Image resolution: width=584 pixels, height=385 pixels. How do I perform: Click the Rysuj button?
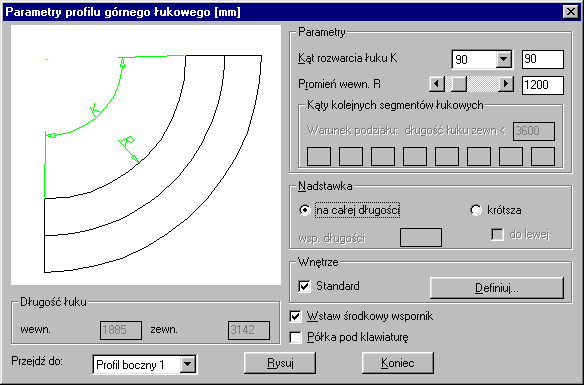pos(280,363)
